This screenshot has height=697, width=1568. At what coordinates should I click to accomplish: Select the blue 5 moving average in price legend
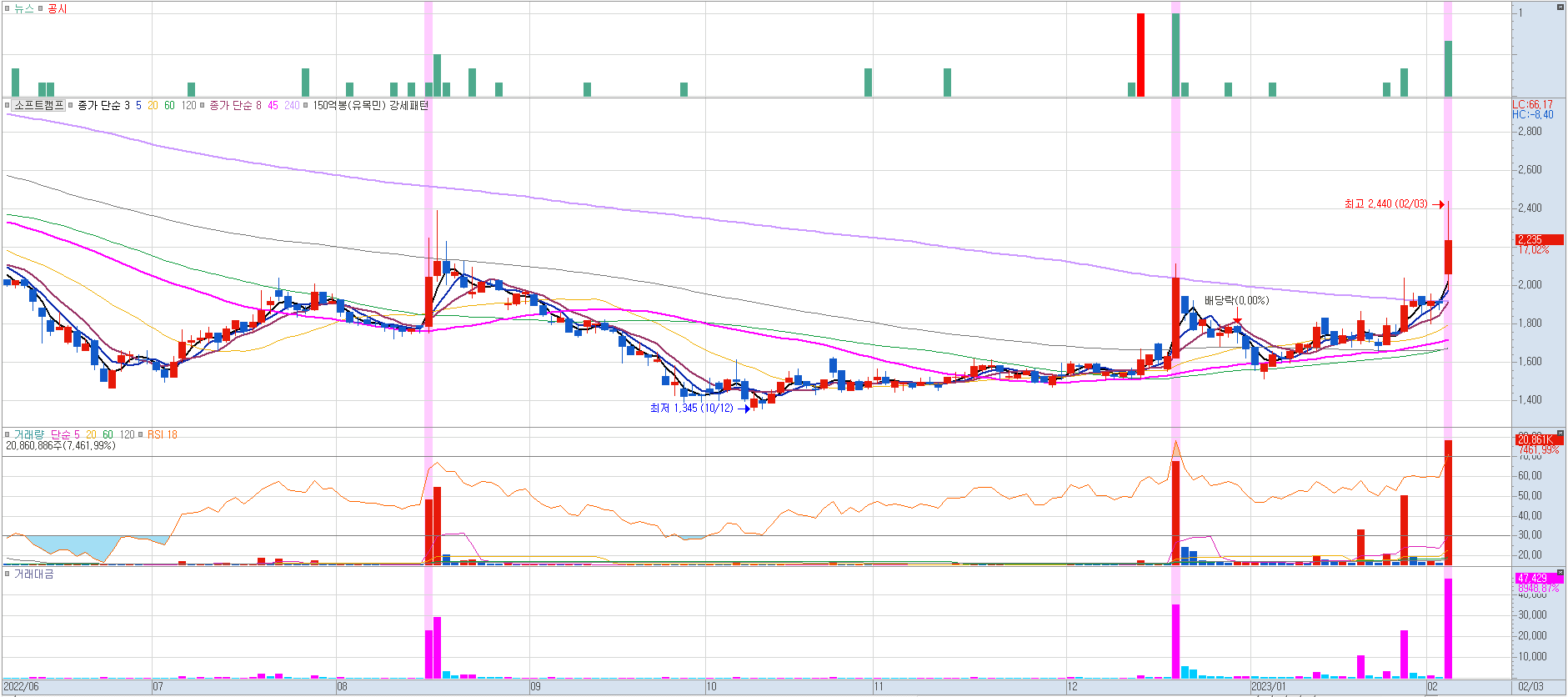pos(138,105)
